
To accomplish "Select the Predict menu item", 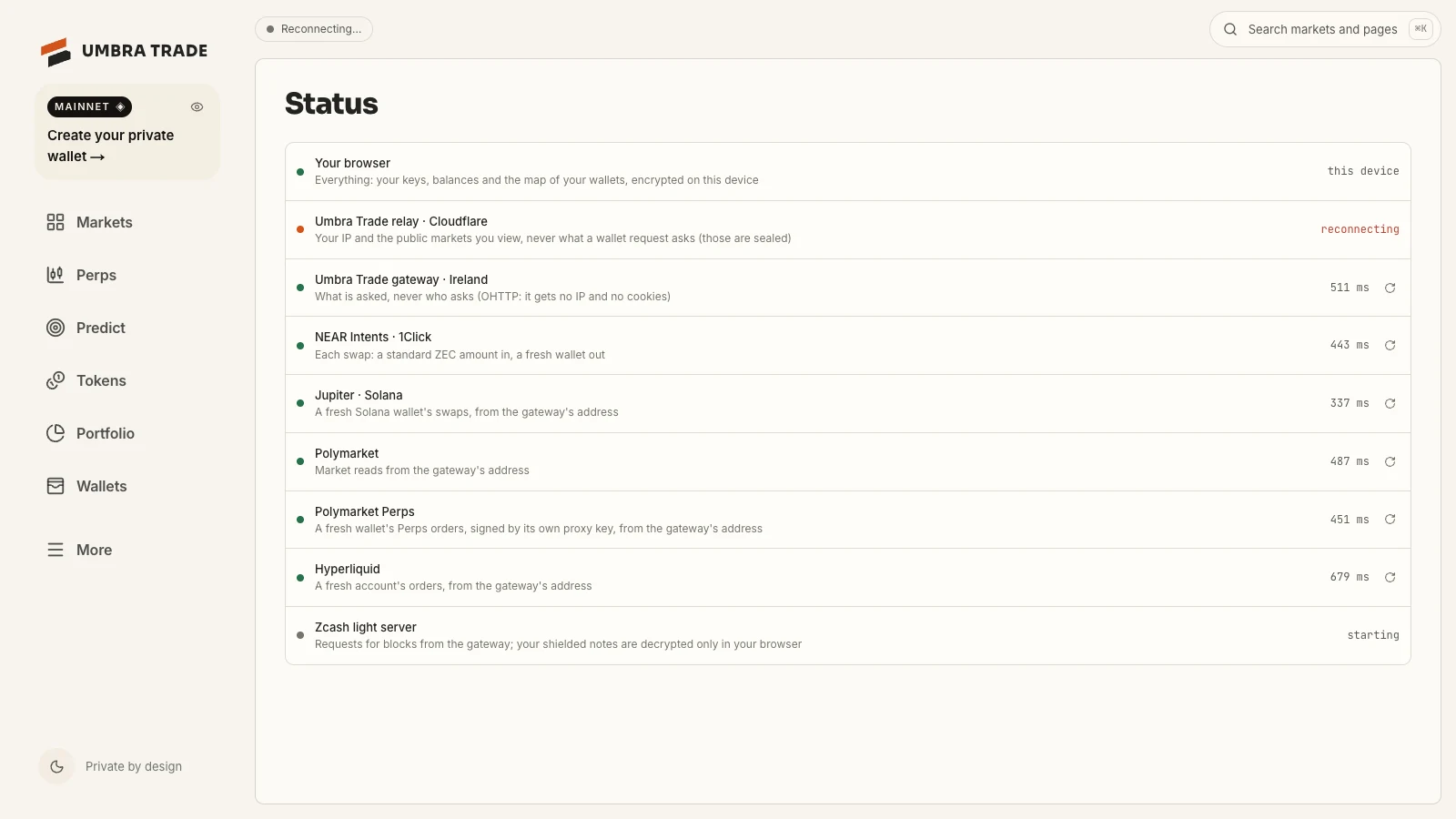I will click(x=127, y=328).
